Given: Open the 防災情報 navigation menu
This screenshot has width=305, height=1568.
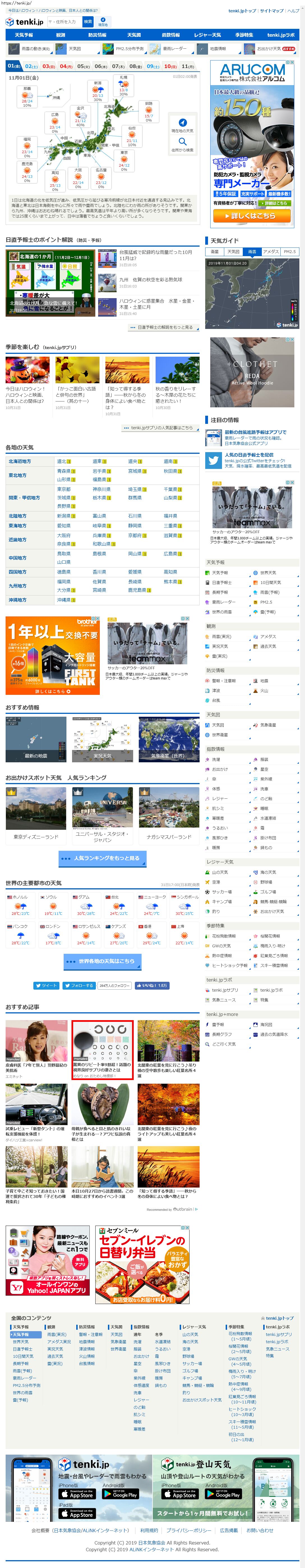Looking at the screenshot, I should (98, 35).
